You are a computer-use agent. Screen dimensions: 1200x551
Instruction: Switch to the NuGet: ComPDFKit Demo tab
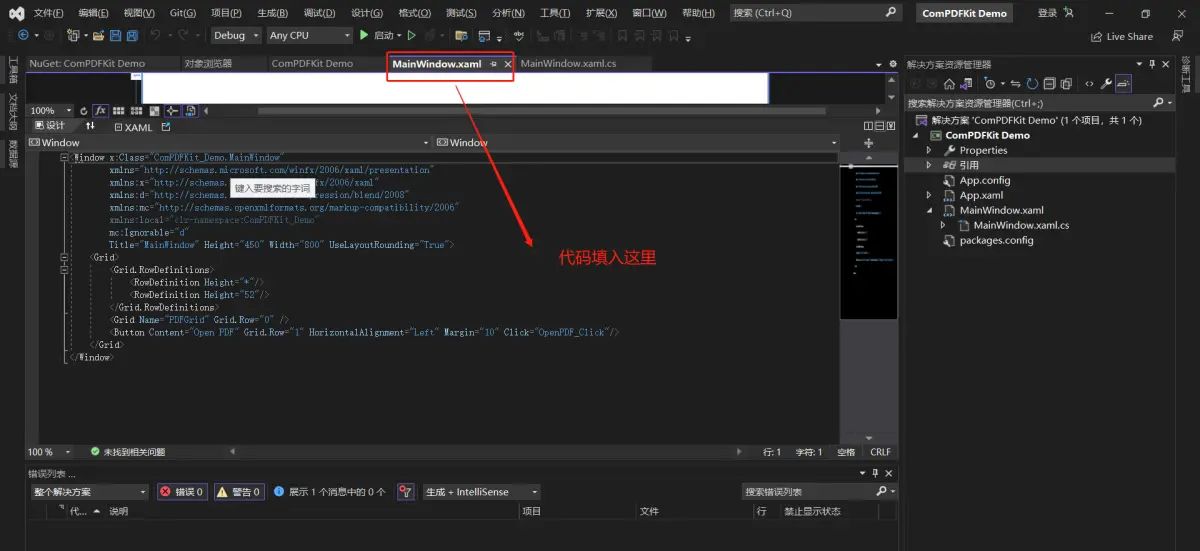tap(87, 64)
